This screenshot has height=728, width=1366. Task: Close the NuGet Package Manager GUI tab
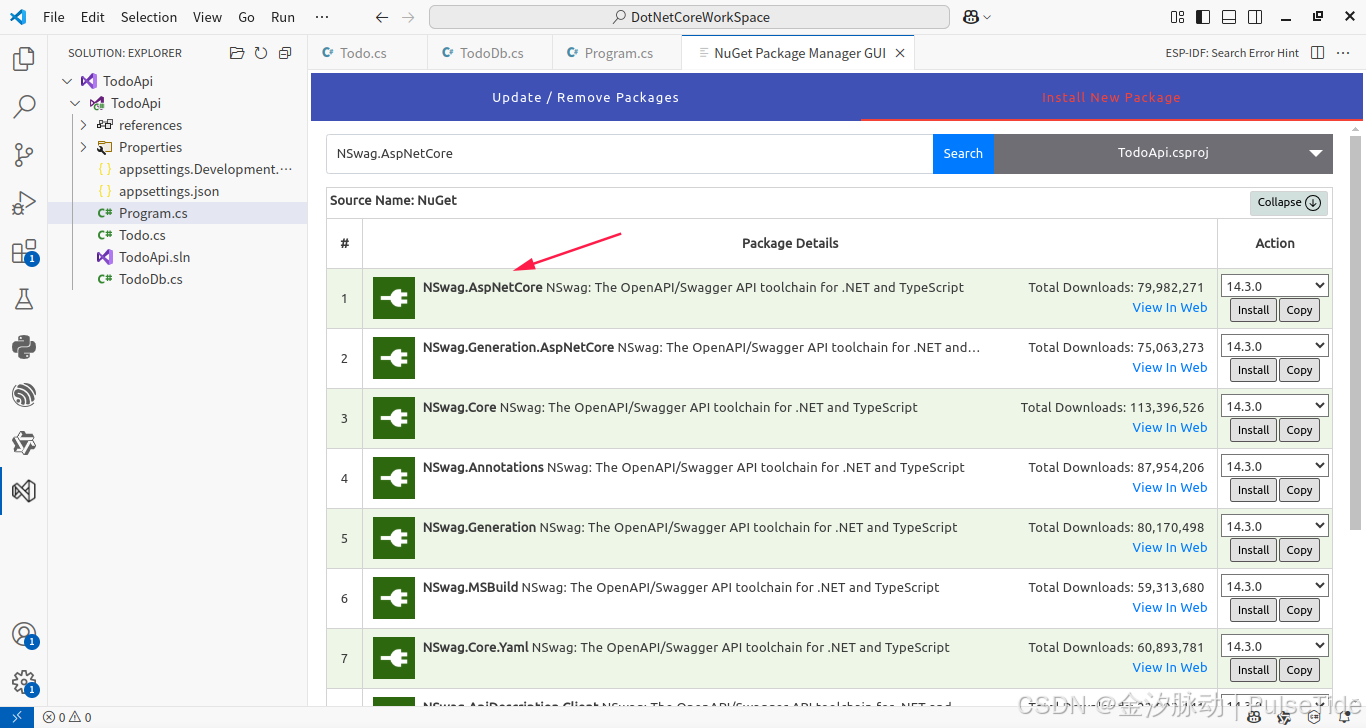tap(900, 53)
